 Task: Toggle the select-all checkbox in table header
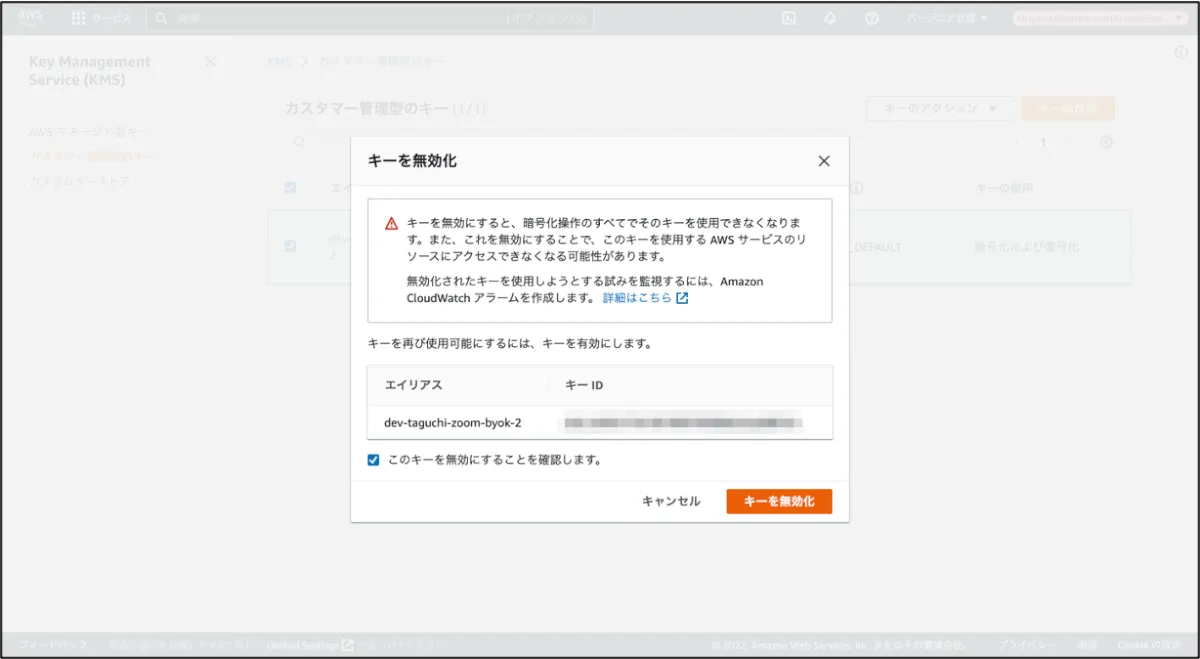coord(290,188)
